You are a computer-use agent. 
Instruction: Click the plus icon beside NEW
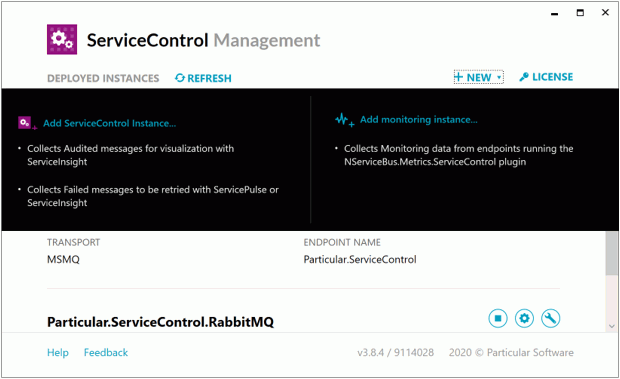[458, 77]
